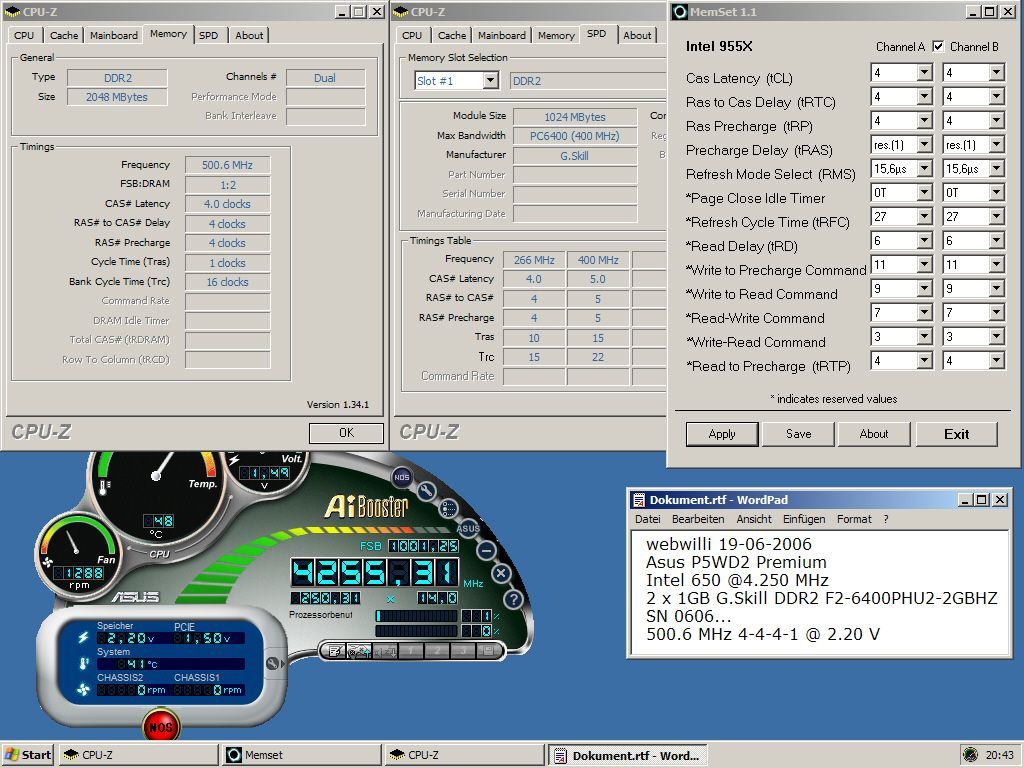Switch to CPU tab in left CPU-Z window

coord(24,35)
